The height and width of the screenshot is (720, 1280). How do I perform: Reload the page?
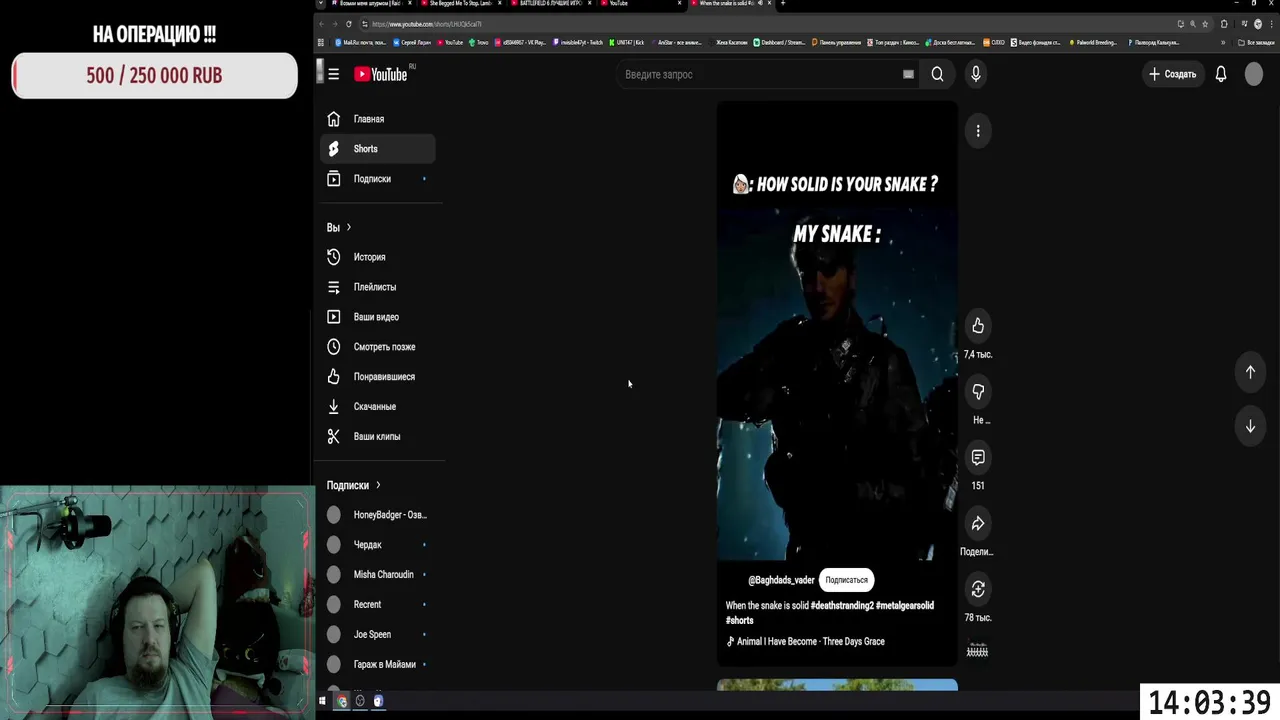pos(349,24)
